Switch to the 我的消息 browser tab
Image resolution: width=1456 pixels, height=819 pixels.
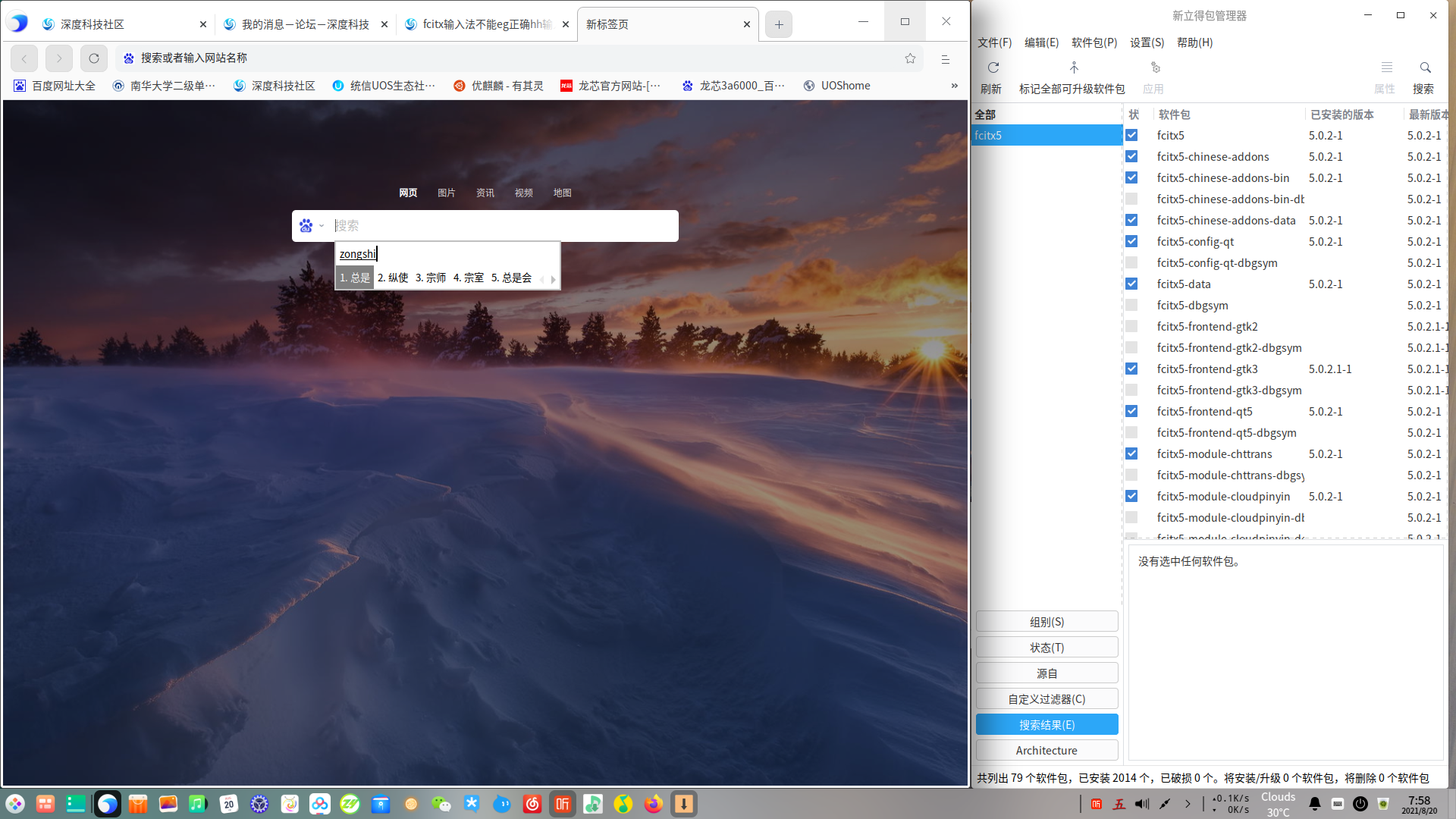coord(305,24)
